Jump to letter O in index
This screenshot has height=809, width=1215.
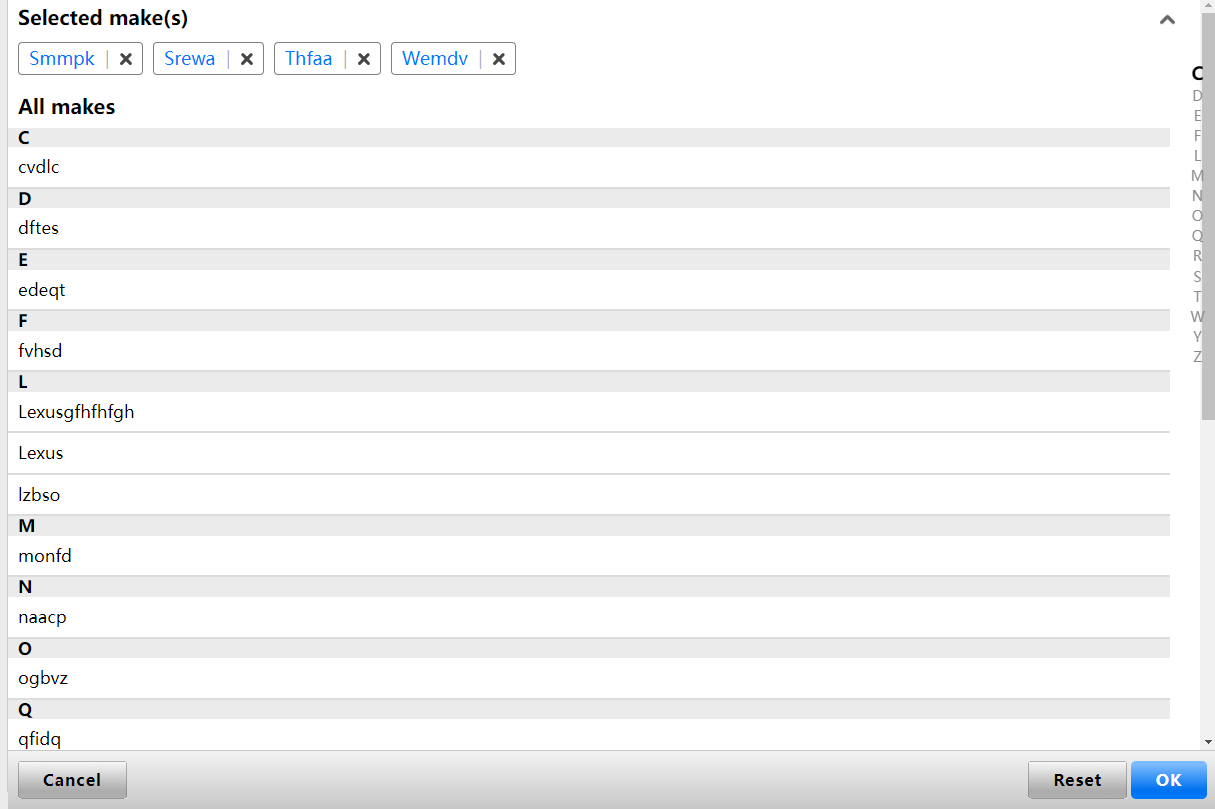1197,216
